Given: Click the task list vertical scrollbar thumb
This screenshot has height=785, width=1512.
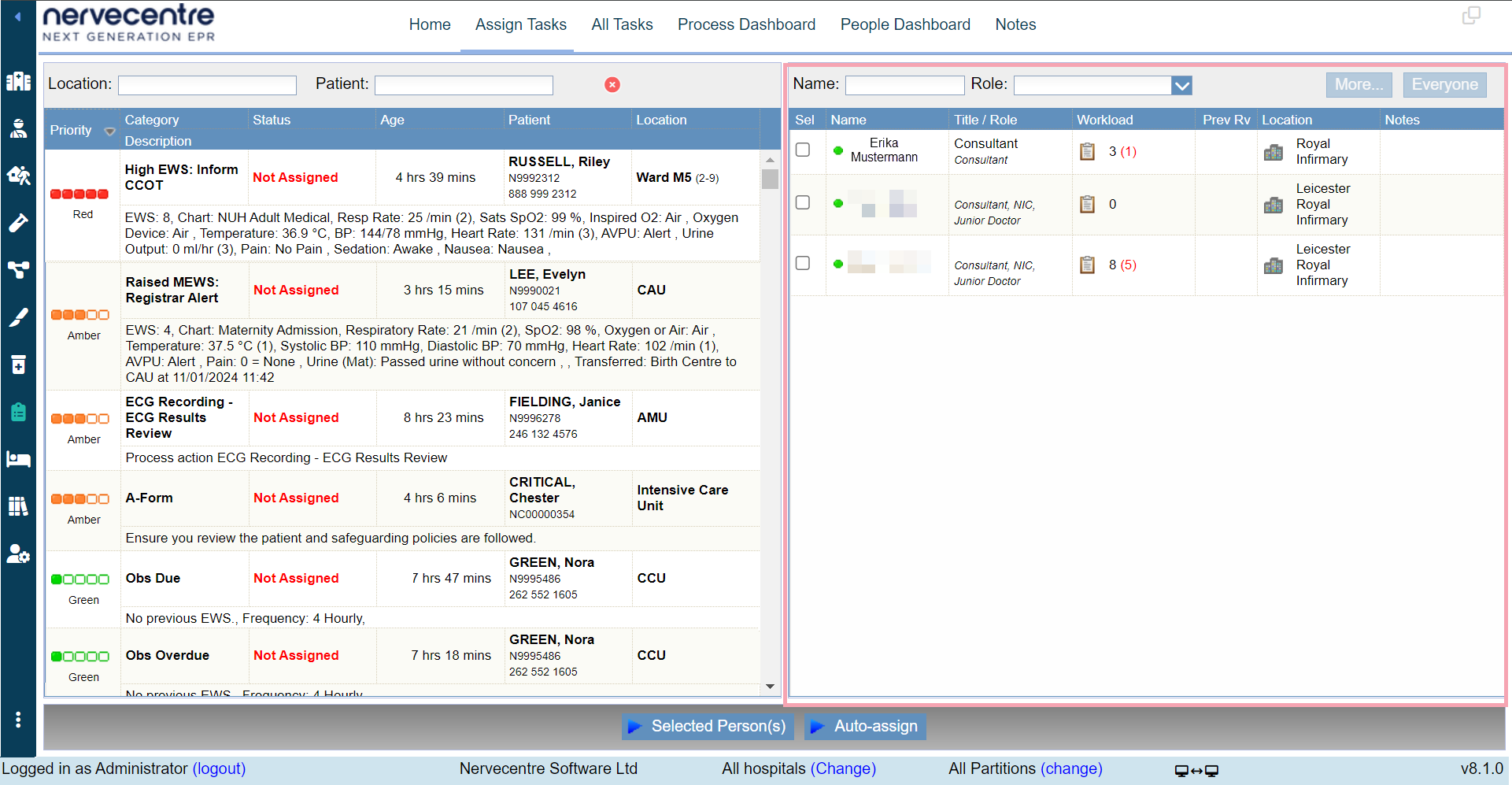Looking at the screenshot, I should pos(770,179).
